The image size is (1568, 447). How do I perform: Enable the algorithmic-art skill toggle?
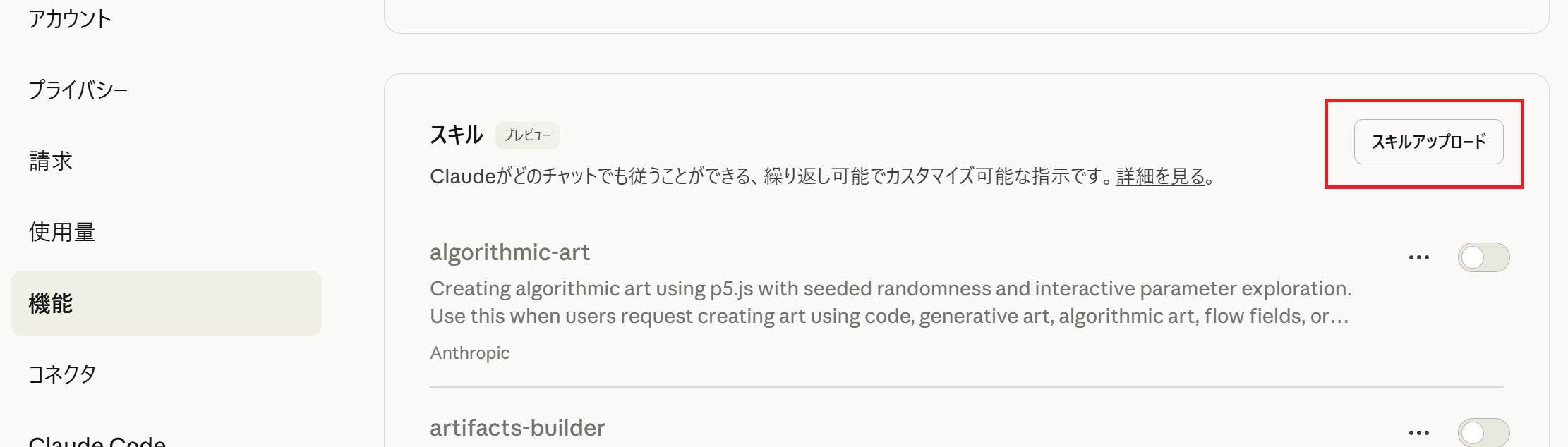pos(1483,257)
